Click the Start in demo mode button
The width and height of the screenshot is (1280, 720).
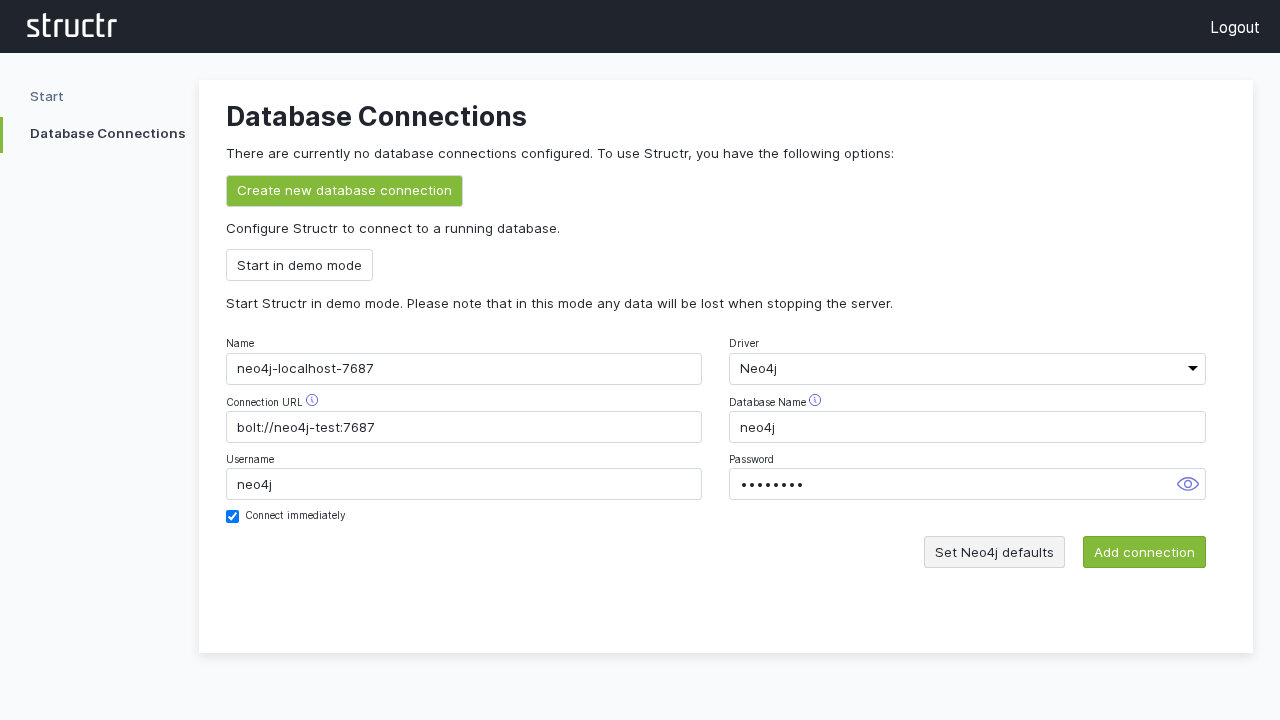click(x=299, y=264)
